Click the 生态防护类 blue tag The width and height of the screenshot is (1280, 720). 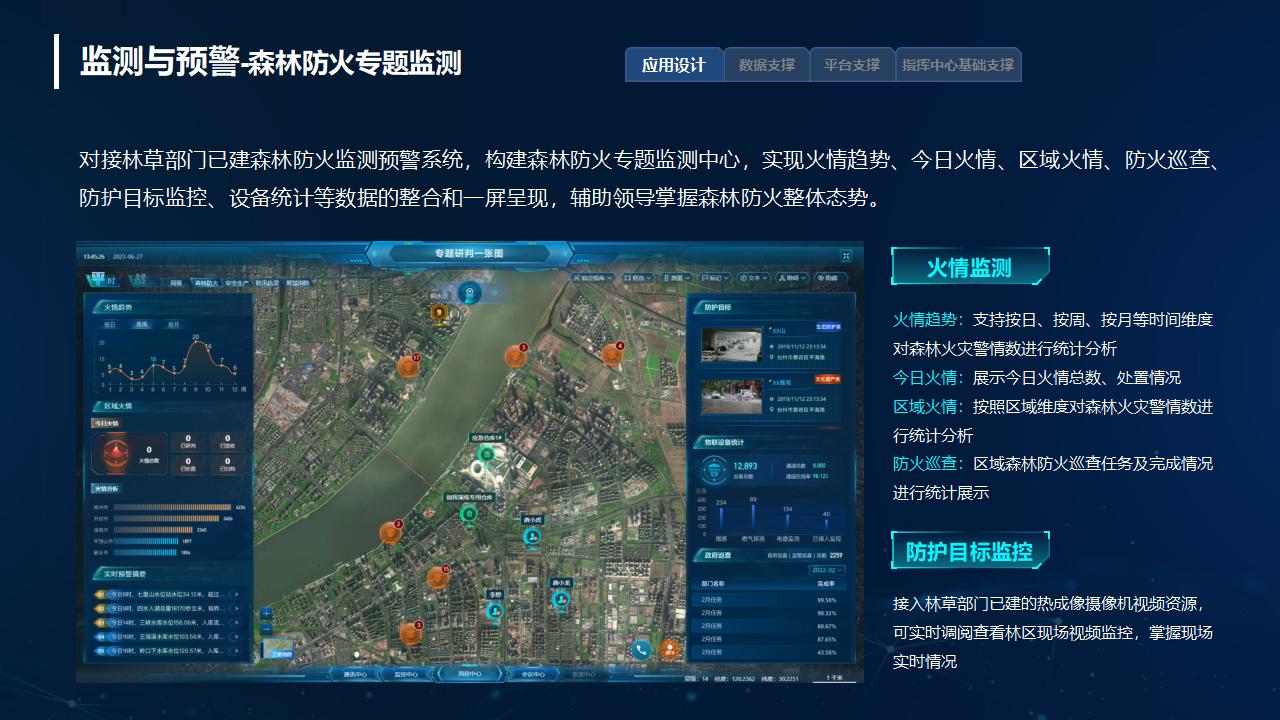pyautogui.click(x=827, y=327)
